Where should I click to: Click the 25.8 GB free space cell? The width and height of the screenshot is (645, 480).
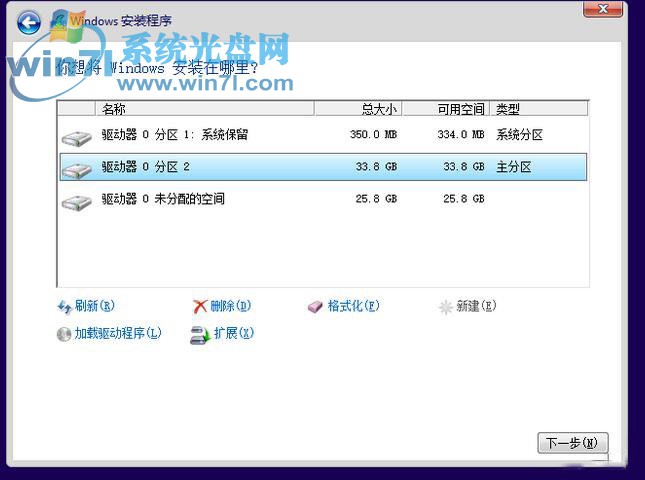pyautogui.click(x=464, y=199)
